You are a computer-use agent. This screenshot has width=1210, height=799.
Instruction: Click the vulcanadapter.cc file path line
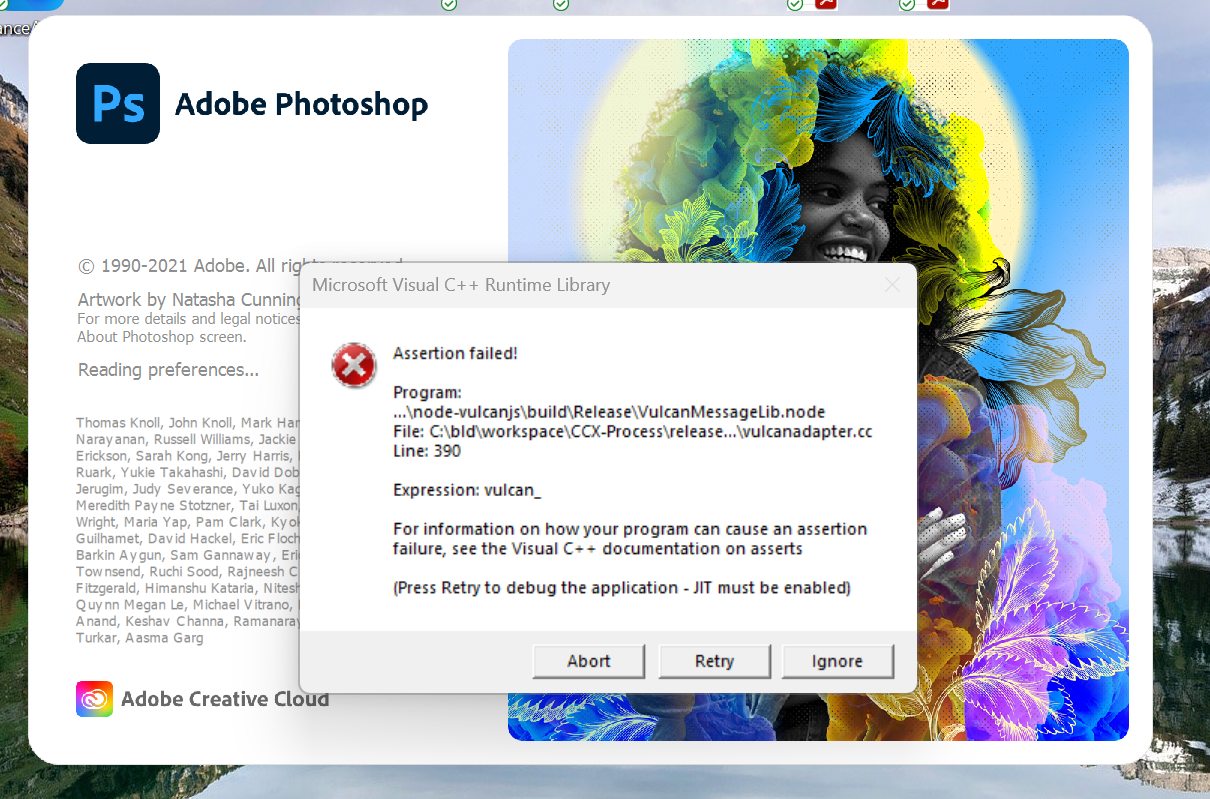click(x=632, y=431)
